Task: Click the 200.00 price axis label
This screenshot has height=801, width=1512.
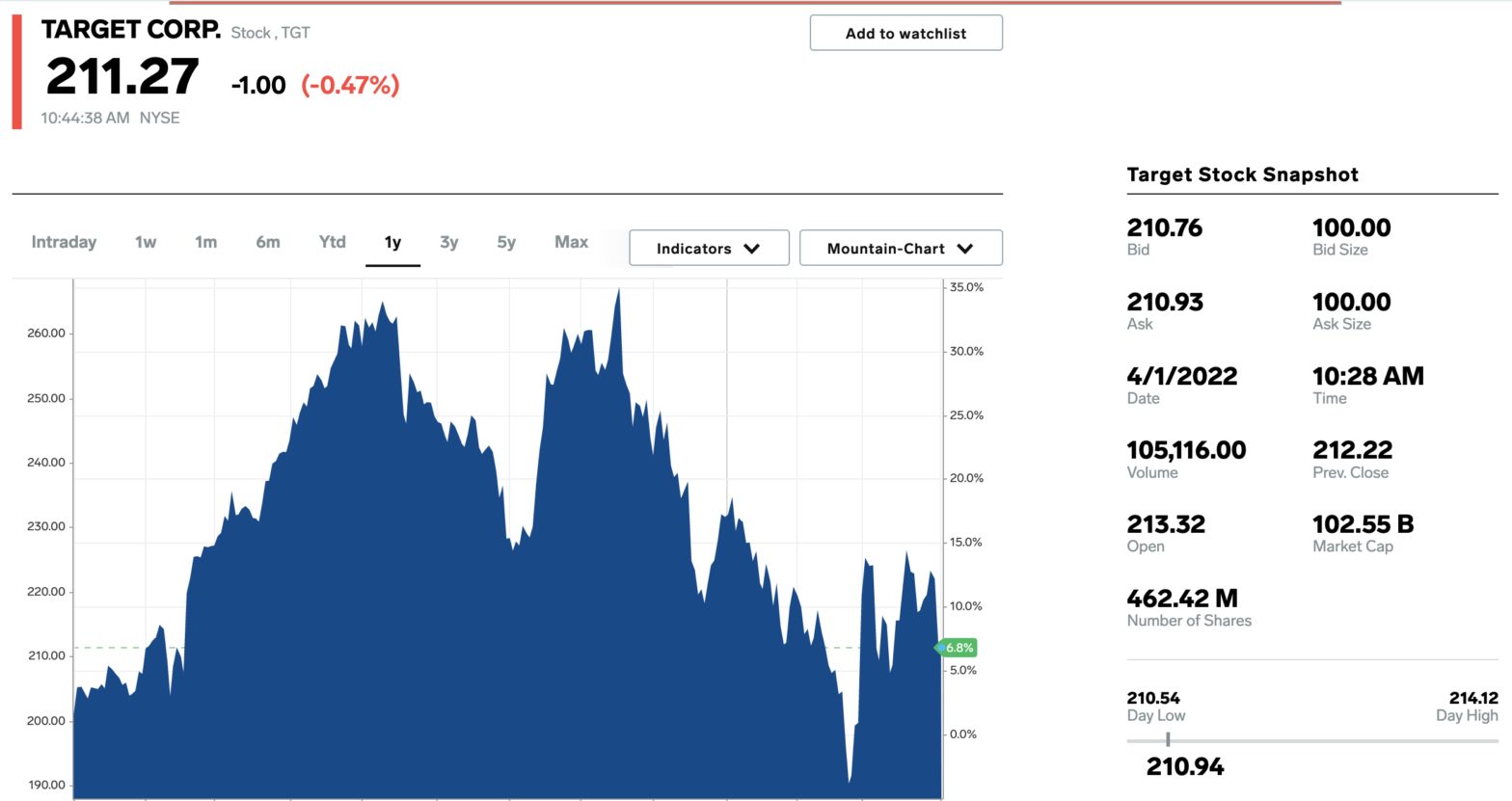Action: (x=46, y=721)
